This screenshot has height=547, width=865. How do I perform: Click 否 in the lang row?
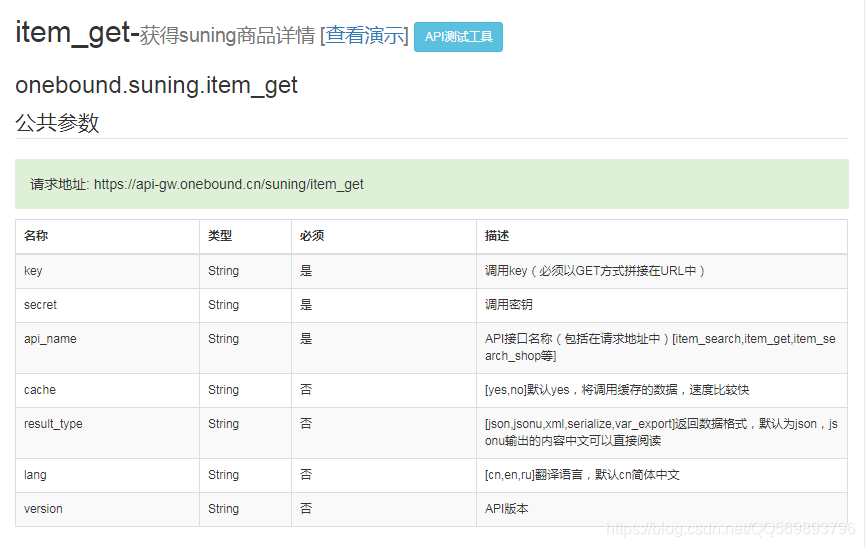(306, 475)
